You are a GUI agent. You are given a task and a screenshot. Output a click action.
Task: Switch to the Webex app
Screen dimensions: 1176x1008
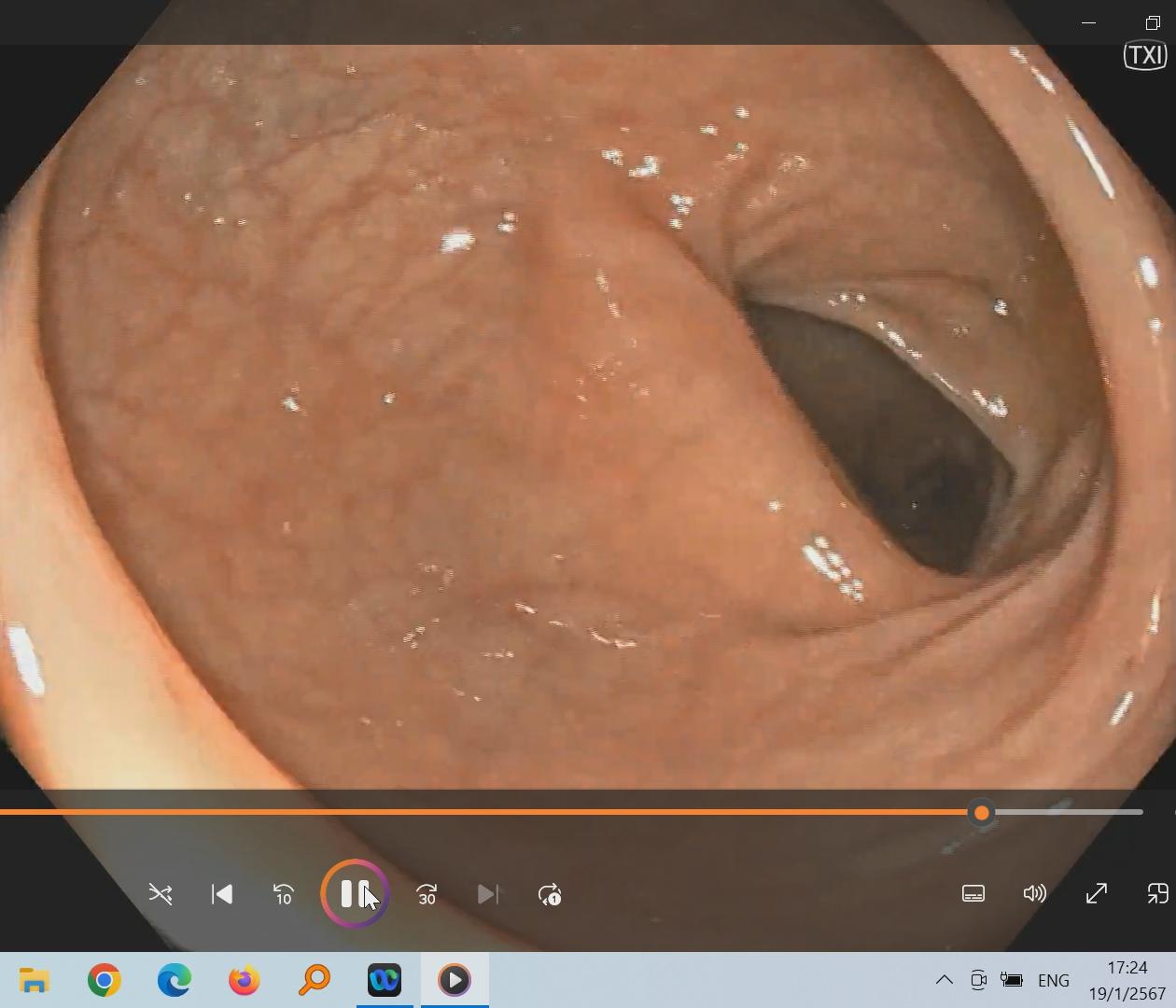point(385,980)
